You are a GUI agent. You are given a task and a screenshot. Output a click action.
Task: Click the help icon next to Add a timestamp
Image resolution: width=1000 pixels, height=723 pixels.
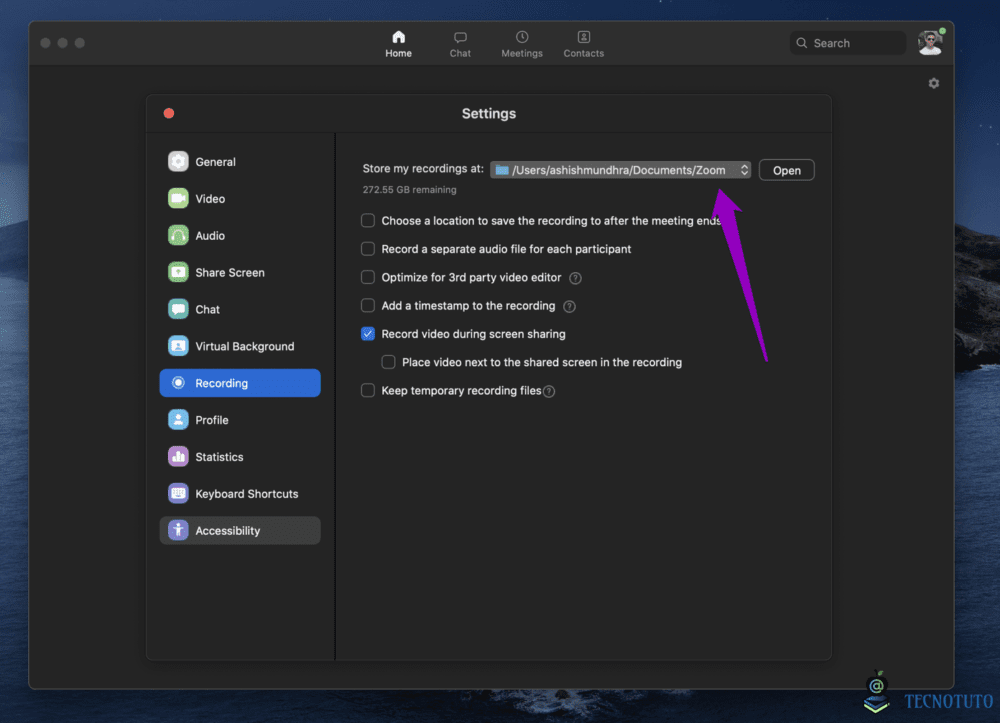(x=569, y=307)
